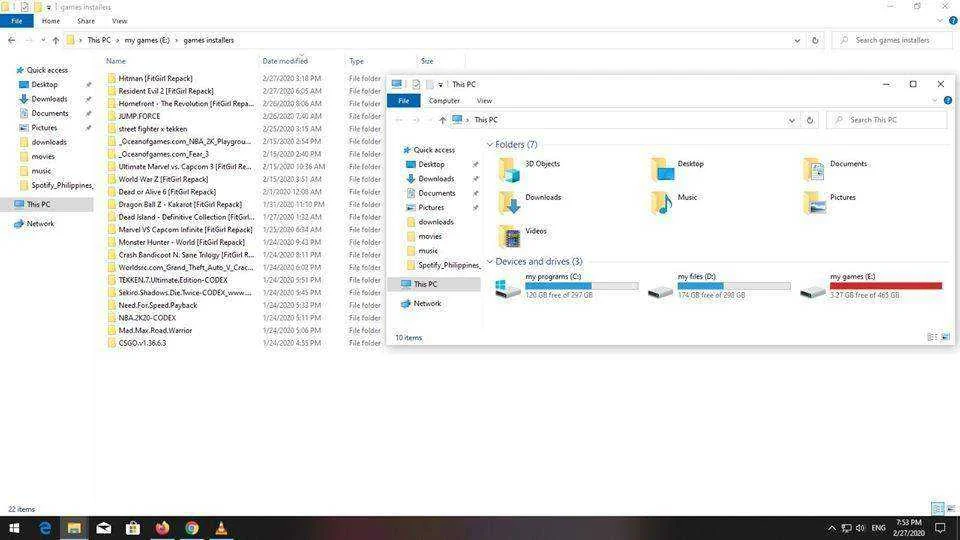Select the CSGO.v1.36.6.3 folder
Image resolution: width=960 pixels, height=540 pixels.
coord(142,343)
